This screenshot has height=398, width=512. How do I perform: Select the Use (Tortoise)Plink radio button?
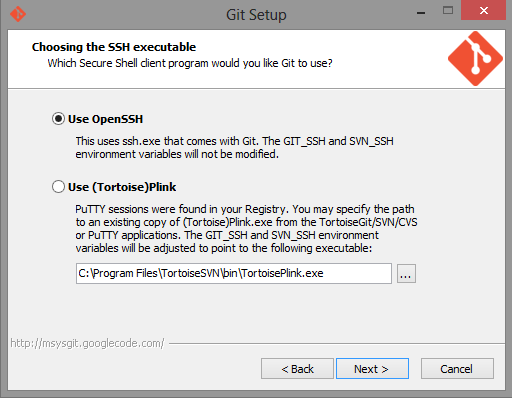point(58,187)
